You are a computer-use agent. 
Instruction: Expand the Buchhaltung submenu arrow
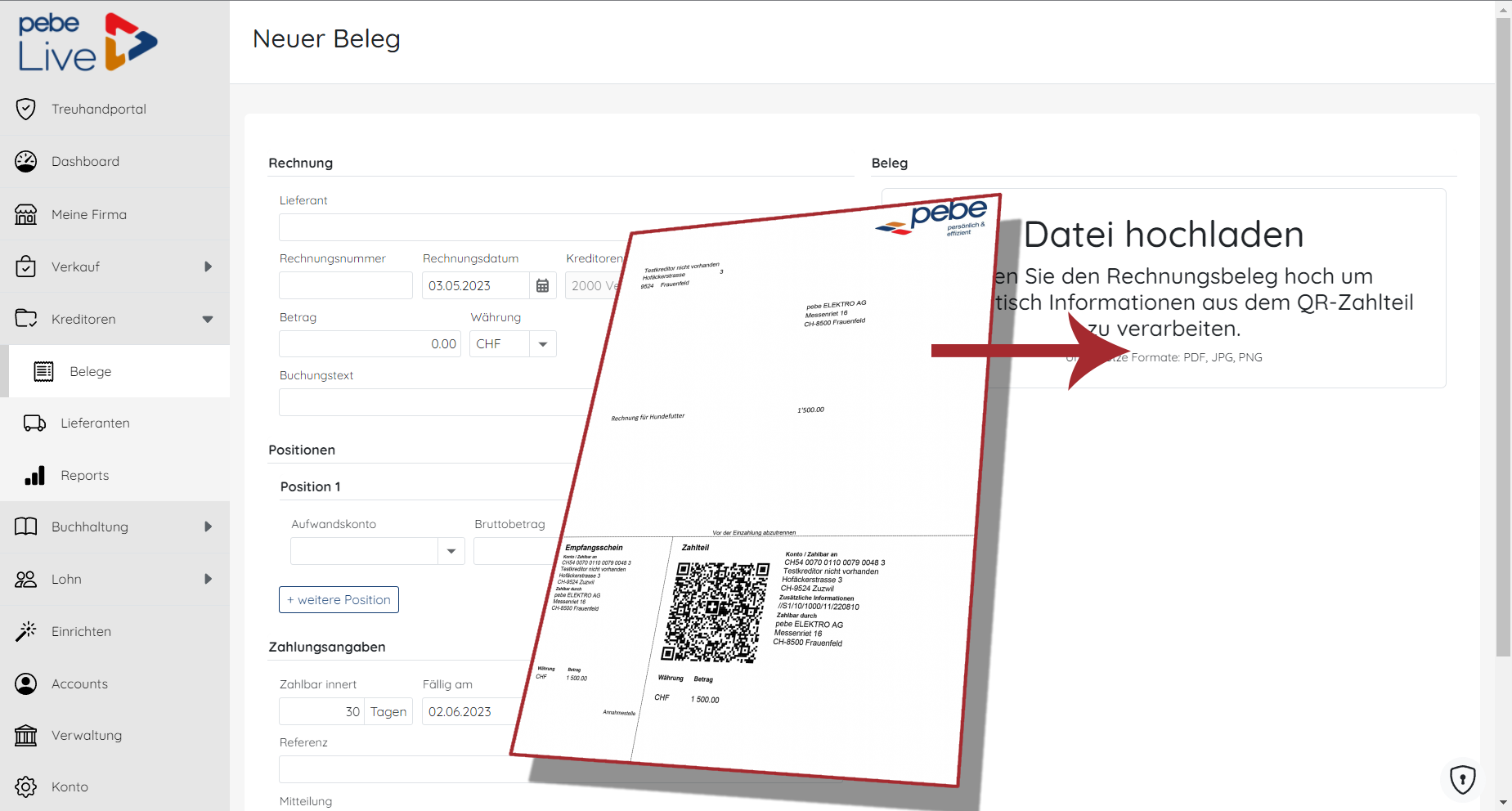(x=208, y=526)
